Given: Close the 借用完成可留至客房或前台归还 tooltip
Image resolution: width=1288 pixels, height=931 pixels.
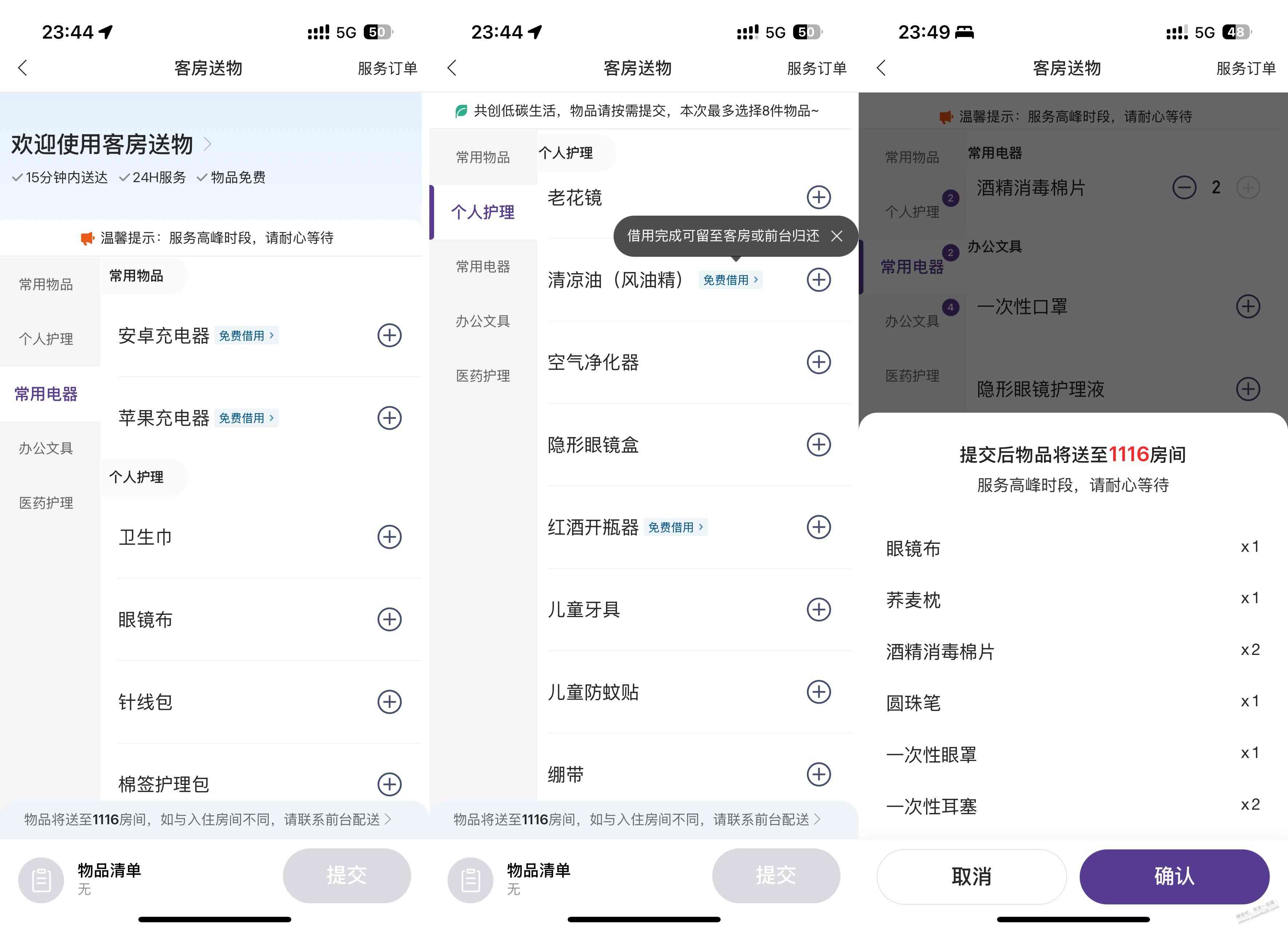Looking at the screenshot, I should click(836, 236).
